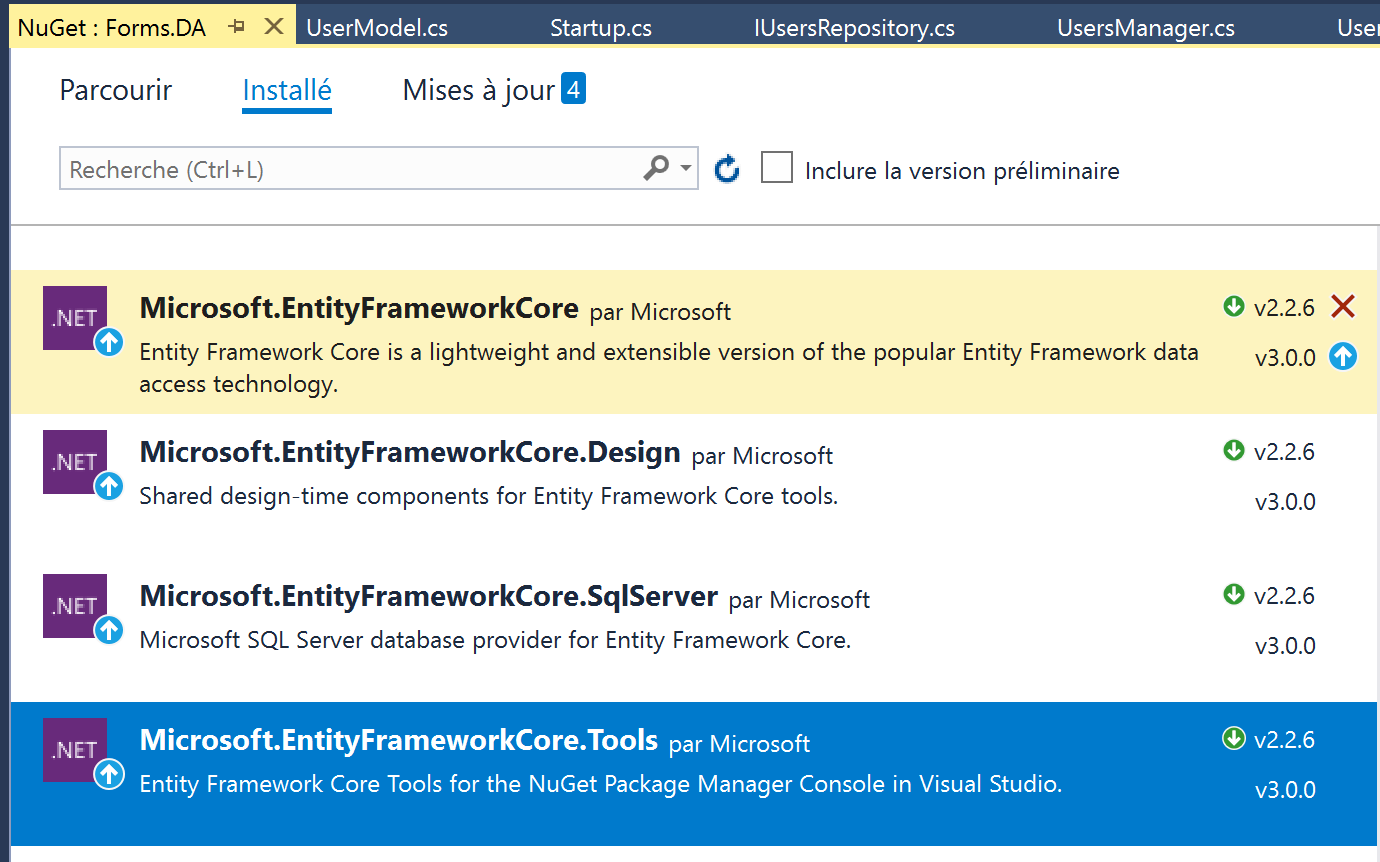Click installed indicator of EntityFrameworkCore.Tools

[1234, 738]
